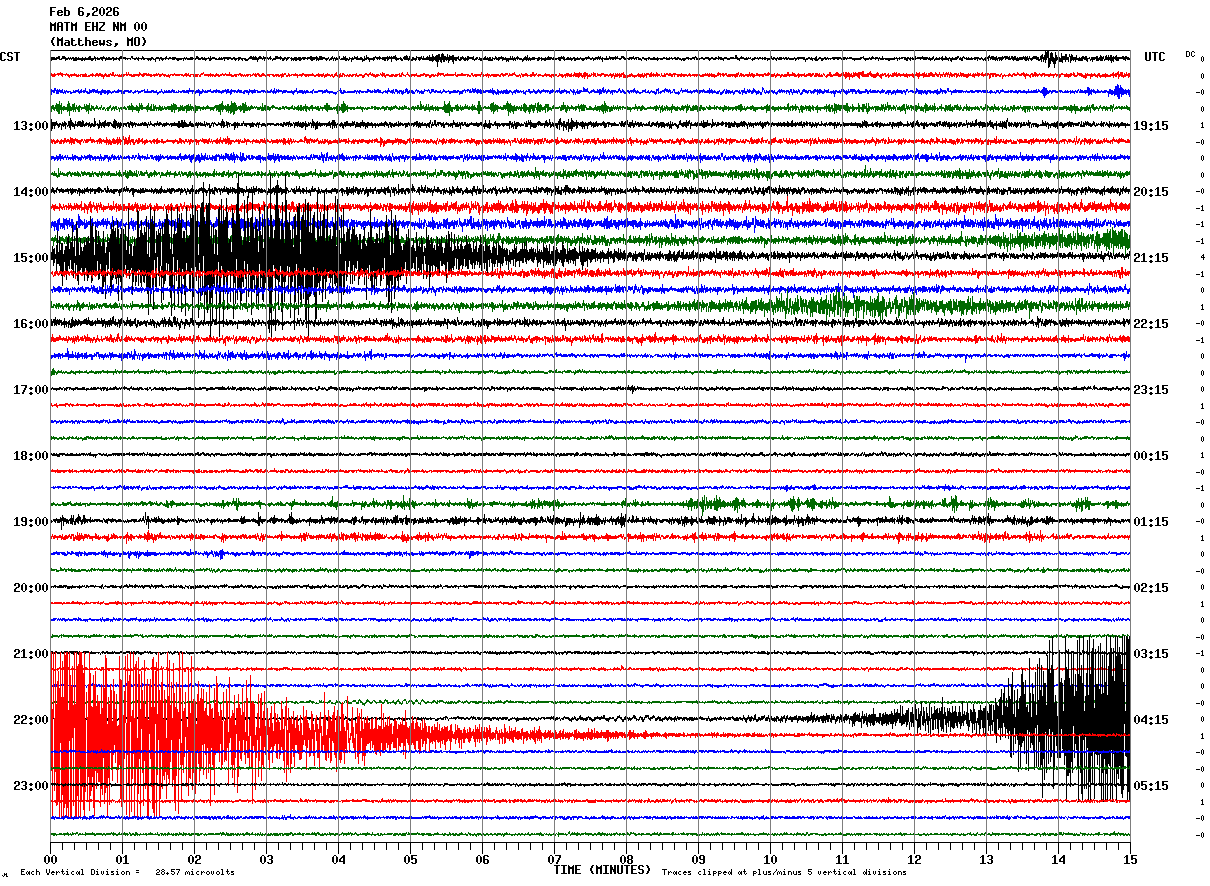Image resolution: width=1210 pixels, height=886 pixels.
Task: Click the "Each Vertical Division = 28.57 microvolts" note
Action: point(127,873)
